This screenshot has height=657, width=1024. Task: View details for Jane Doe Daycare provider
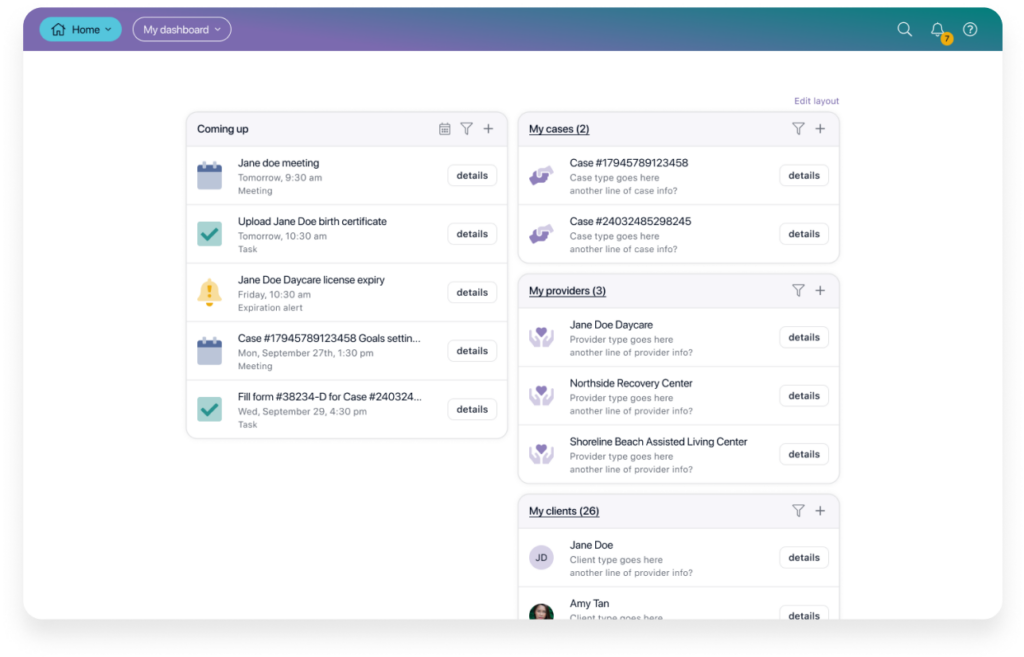pyautogui.click(x=804, y=337)
